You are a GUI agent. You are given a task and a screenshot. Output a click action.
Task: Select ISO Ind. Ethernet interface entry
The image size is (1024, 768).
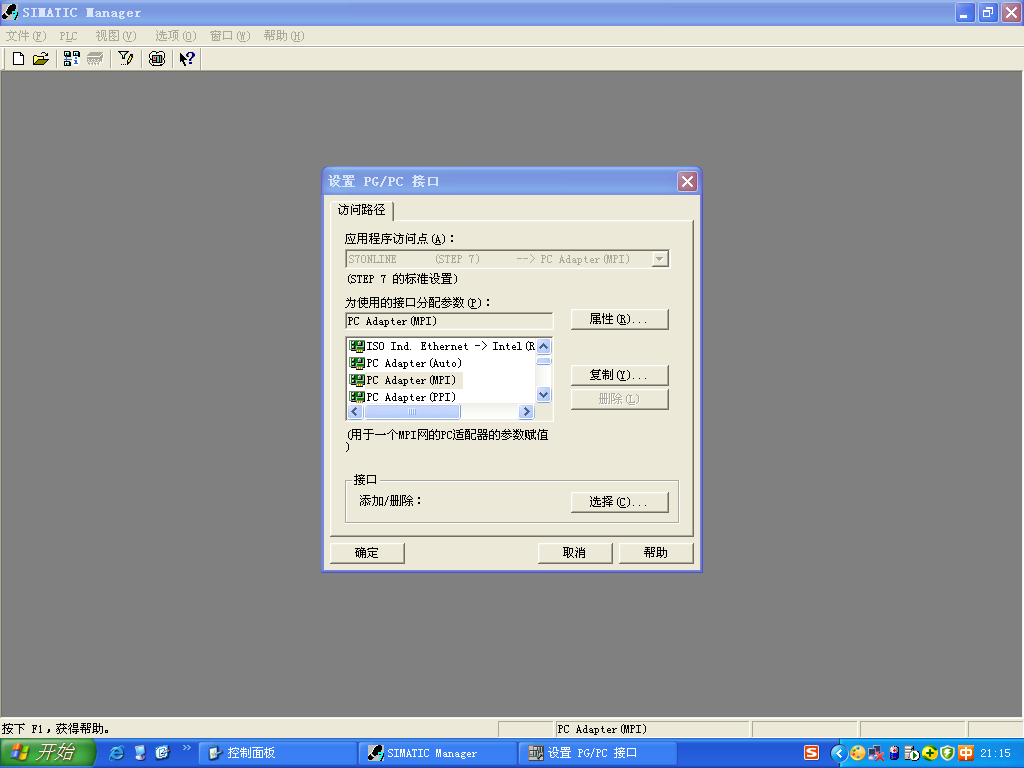point(440,346)
